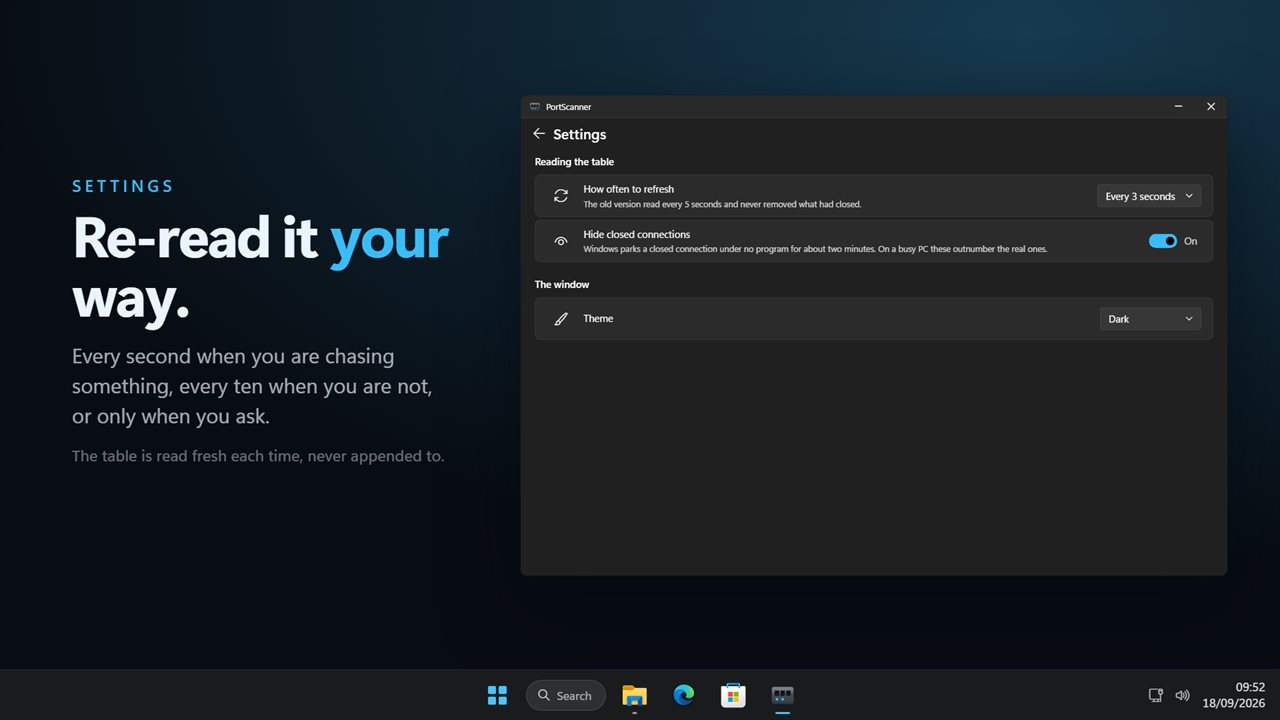Click the PortScanner taskbar icon

[x=783, y=695]
